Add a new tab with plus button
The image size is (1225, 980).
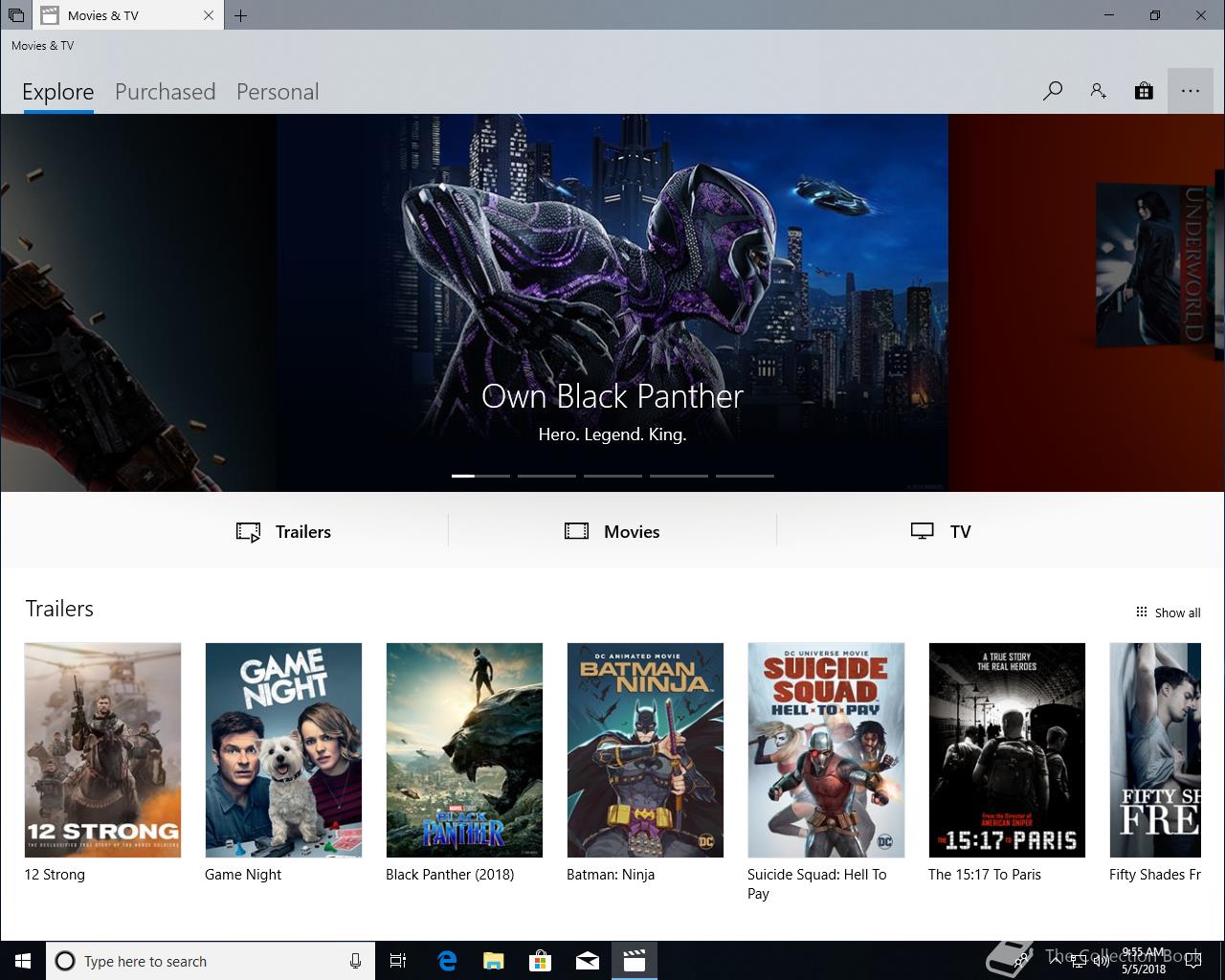click(241, 15)
